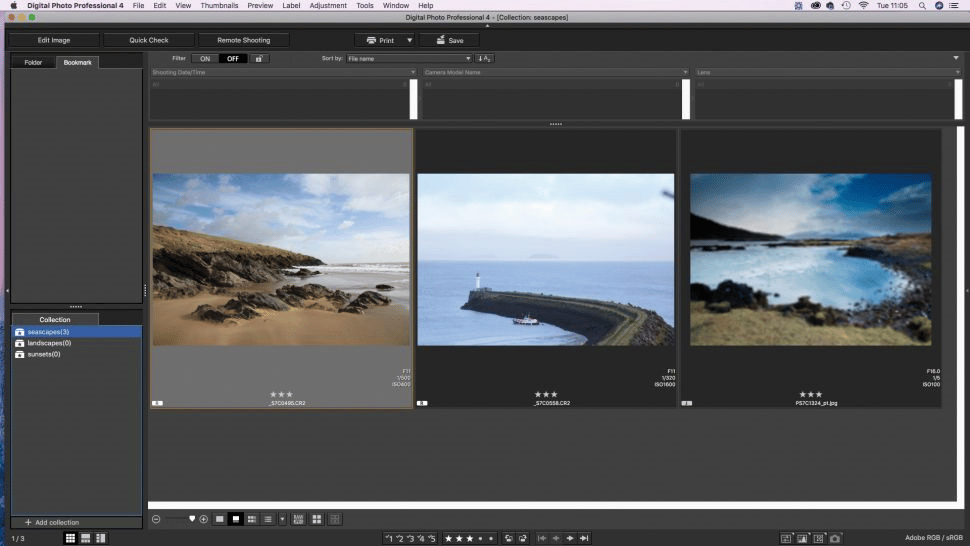The image size is (970, 546).
Task: Expand the Print options arrow
Action: coord(410,40)
